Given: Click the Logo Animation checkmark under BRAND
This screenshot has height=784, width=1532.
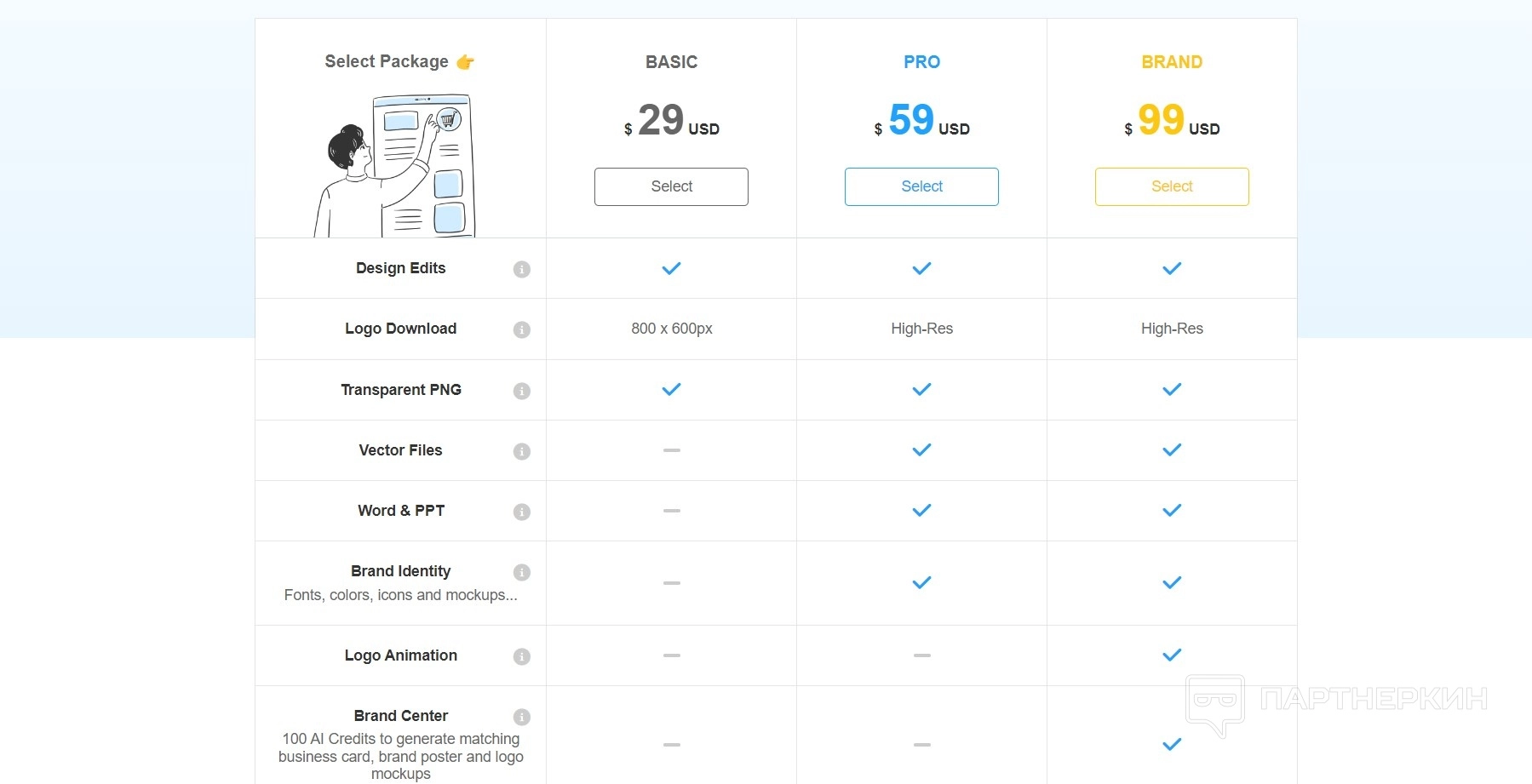Looking at the screenshot, I should pos(1172,655).
